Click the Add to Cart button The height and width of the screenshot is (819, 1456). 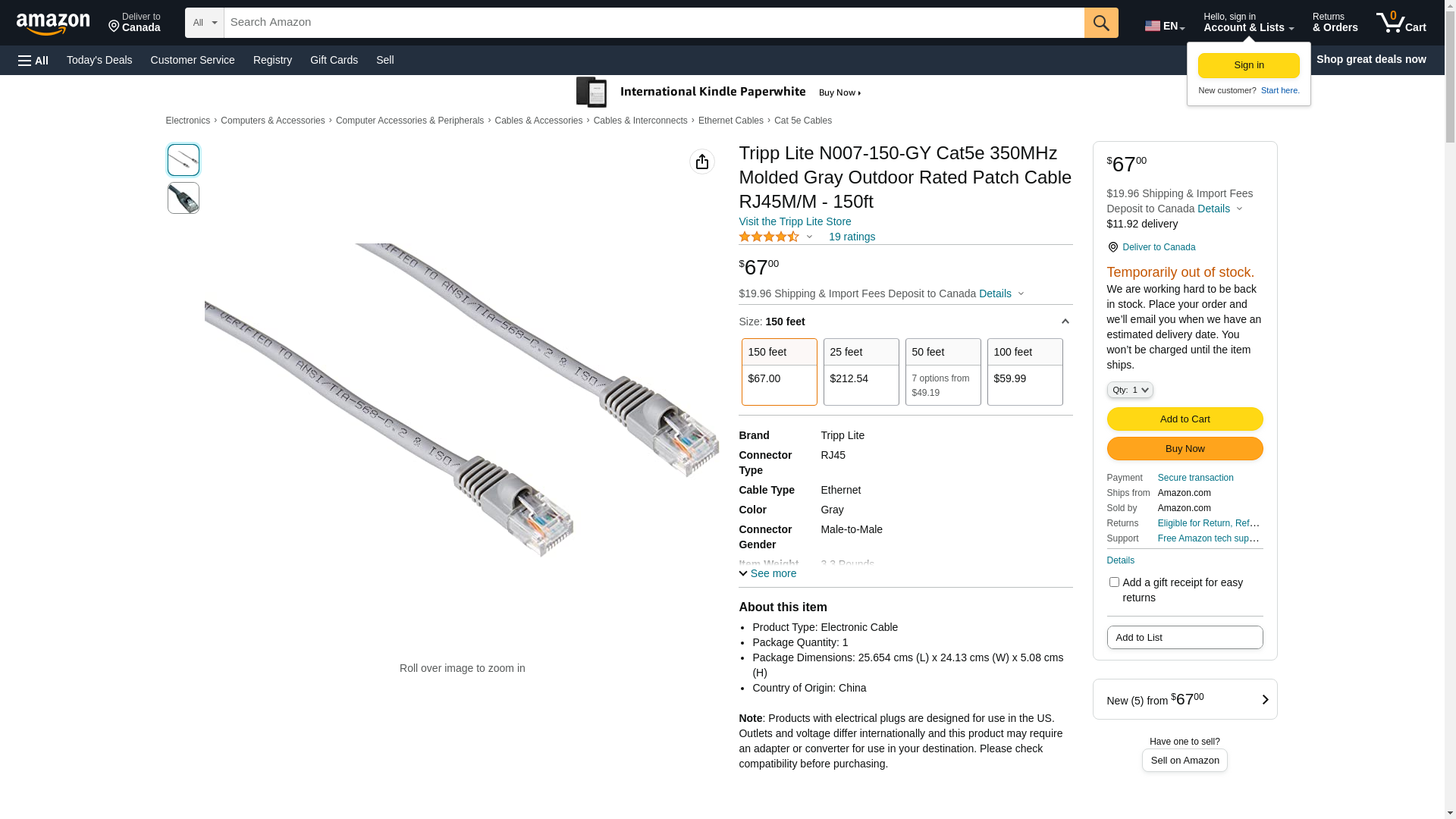coord(1185,419)
